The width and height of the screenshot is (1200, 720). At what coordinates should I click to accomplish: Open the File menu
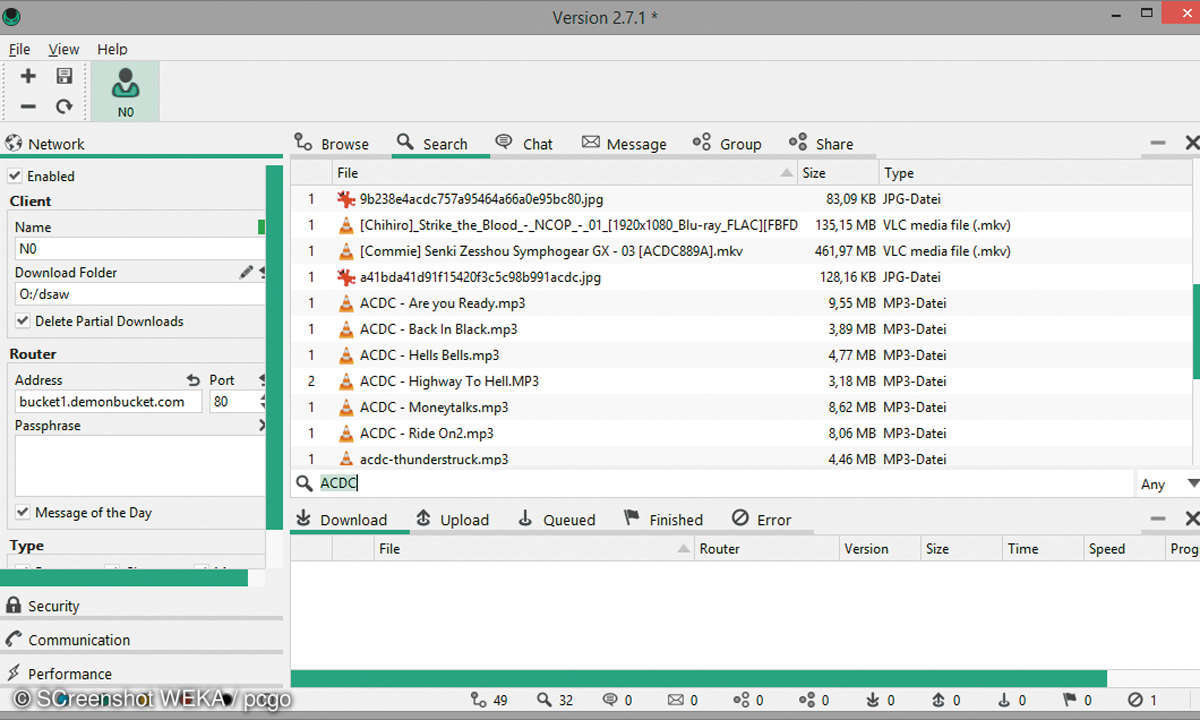(19, 49)
